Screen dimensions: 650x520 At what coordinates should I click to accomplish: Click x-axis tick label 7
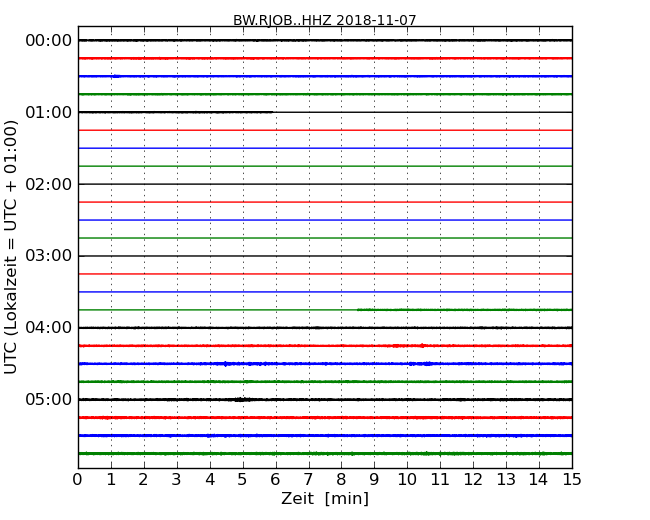(308, 480)
